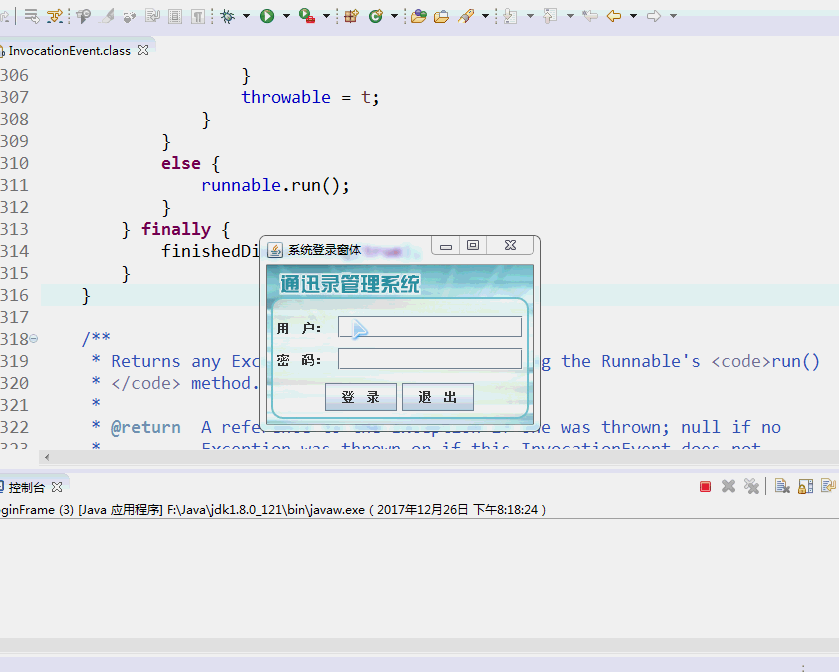Click the 'finally' keyword at line 313

pyautogui.click(x=176, y=230)
